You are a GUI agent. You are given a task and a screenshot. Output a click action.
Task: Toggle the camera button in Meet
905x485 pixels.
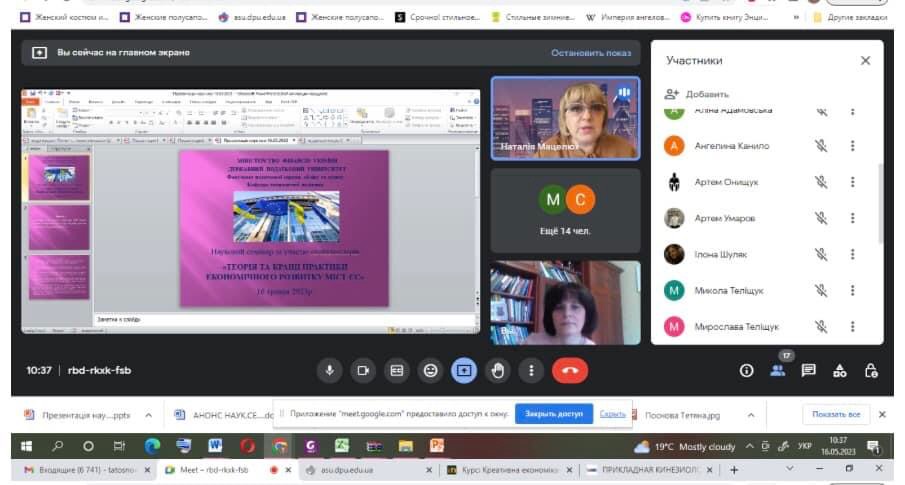click(x=363, y=371)
